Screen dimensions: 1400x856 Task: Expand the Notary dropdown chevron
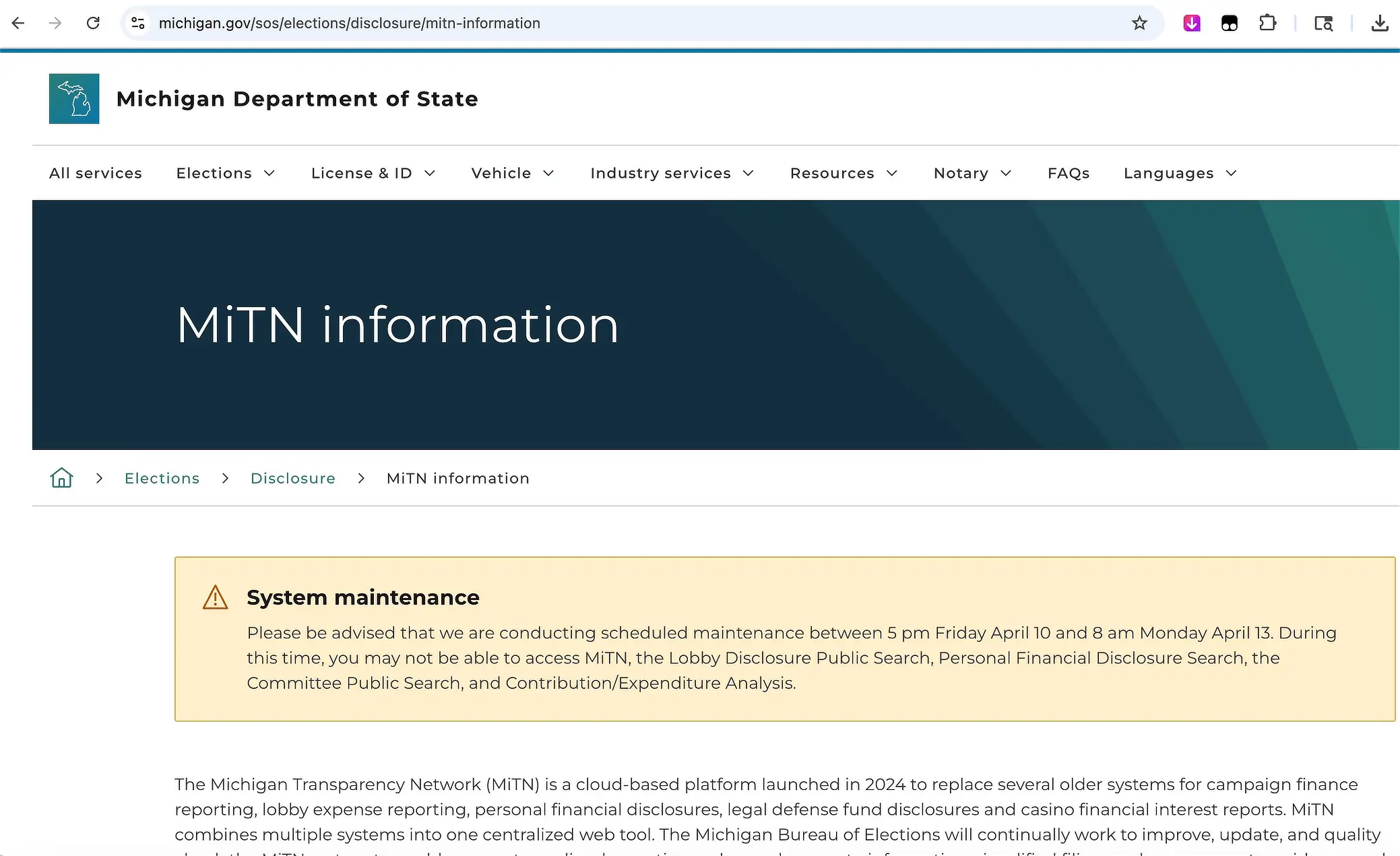click(1006, 173)
